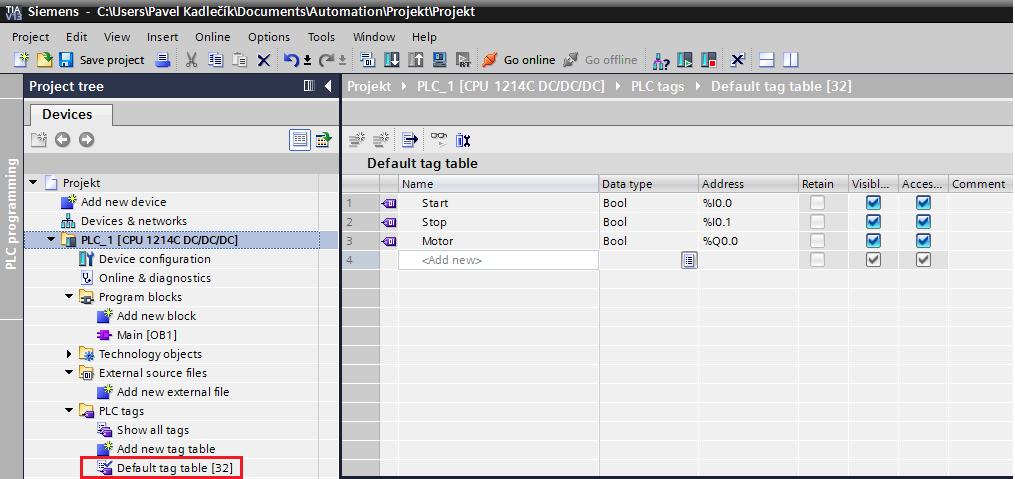Click the Compile icon in toolbar
Screen dimensions: 1015x479
368,60
